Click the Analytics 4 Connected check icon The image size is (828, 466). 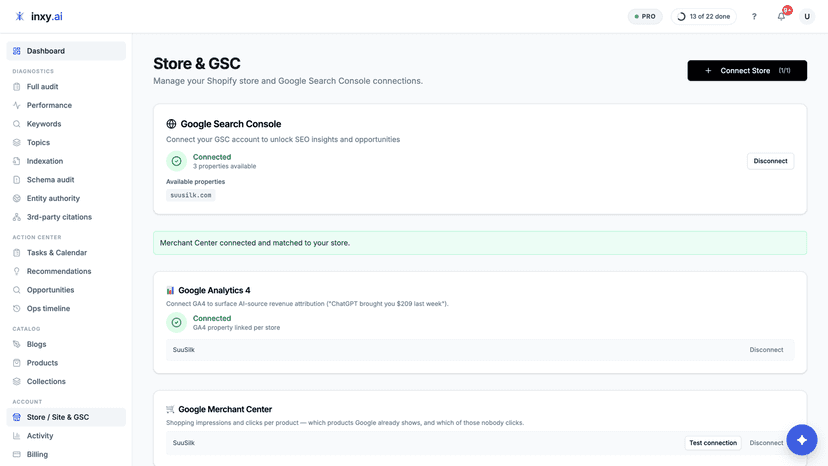[x=176, y=322]
